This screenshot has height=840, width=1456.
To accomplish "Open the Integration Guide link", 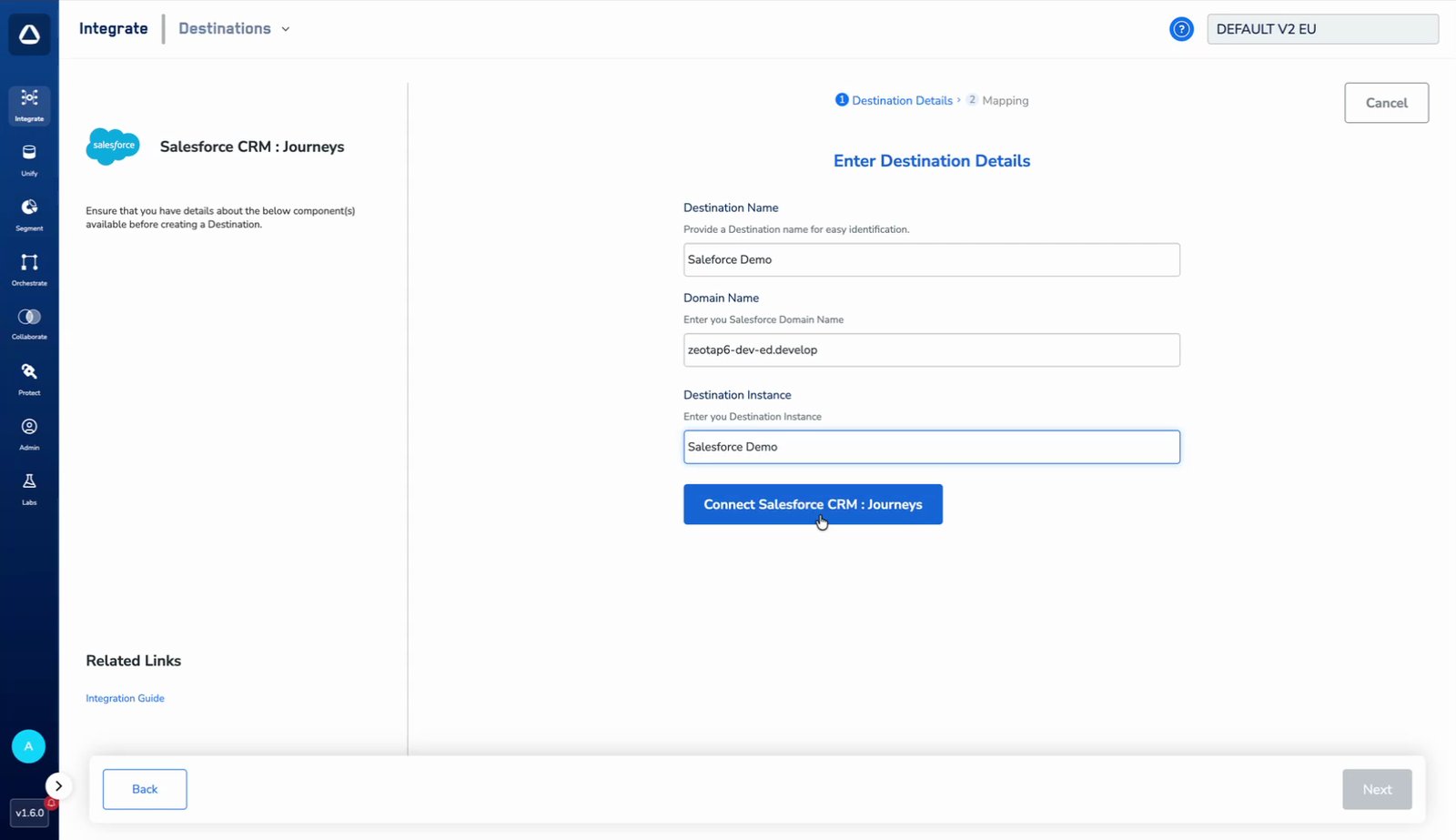I will coord(125,698).
